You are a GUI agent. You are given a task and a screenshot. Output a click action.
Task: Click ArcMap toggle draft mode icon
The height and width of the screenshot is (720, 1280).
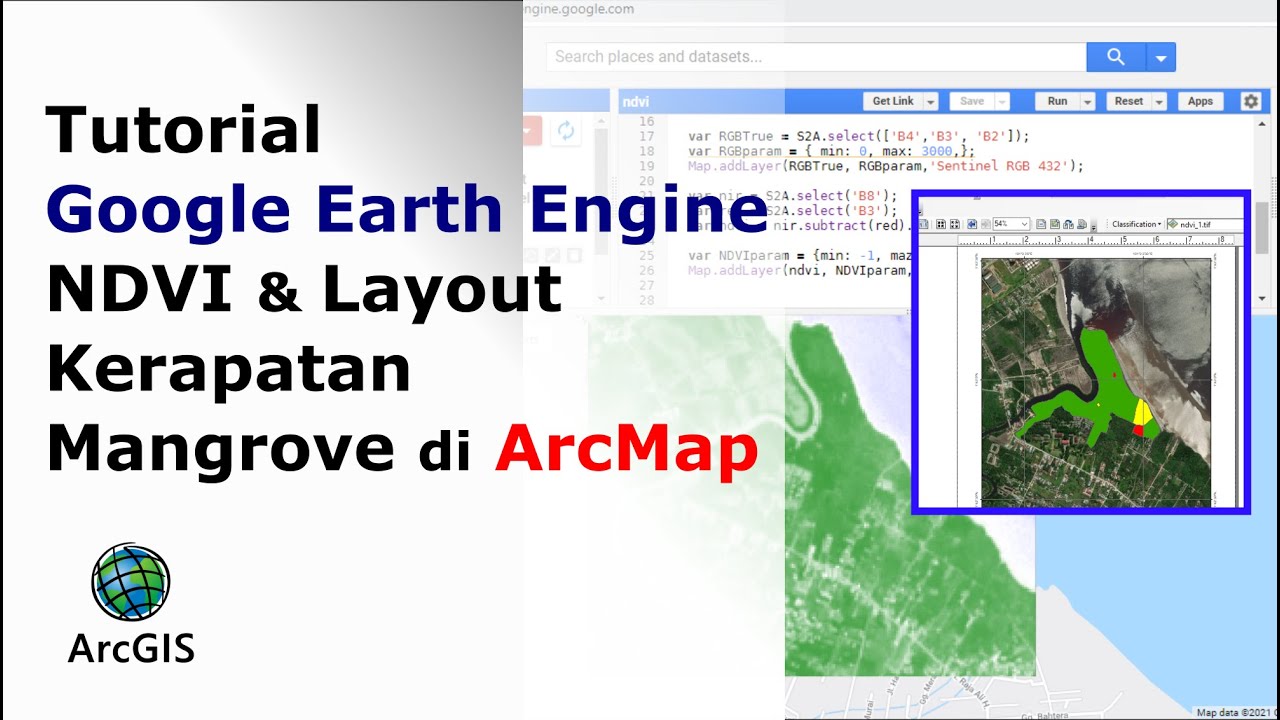(1041, 224)
